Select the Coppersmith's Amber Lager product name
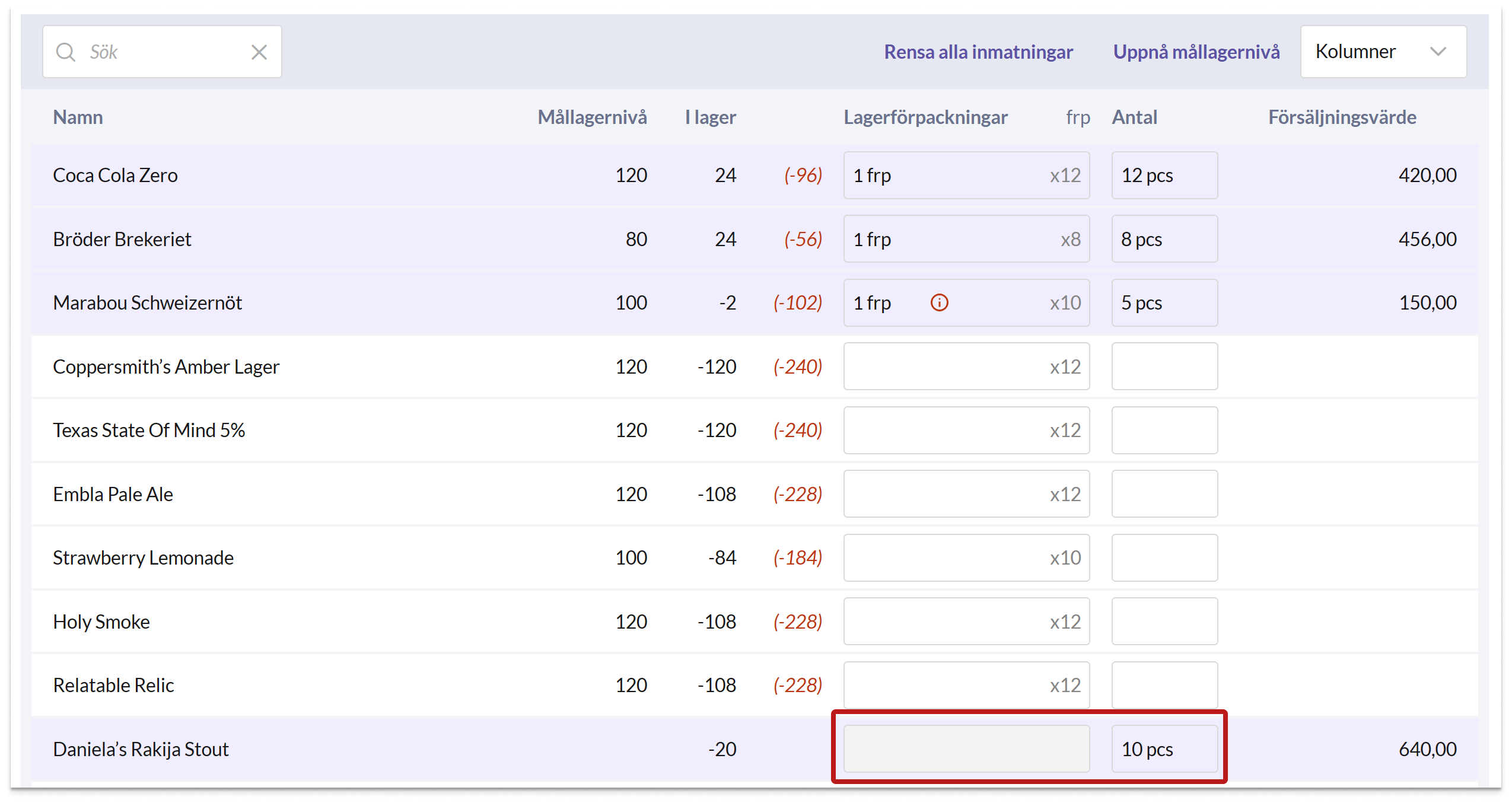 click(x=166, y=367)
